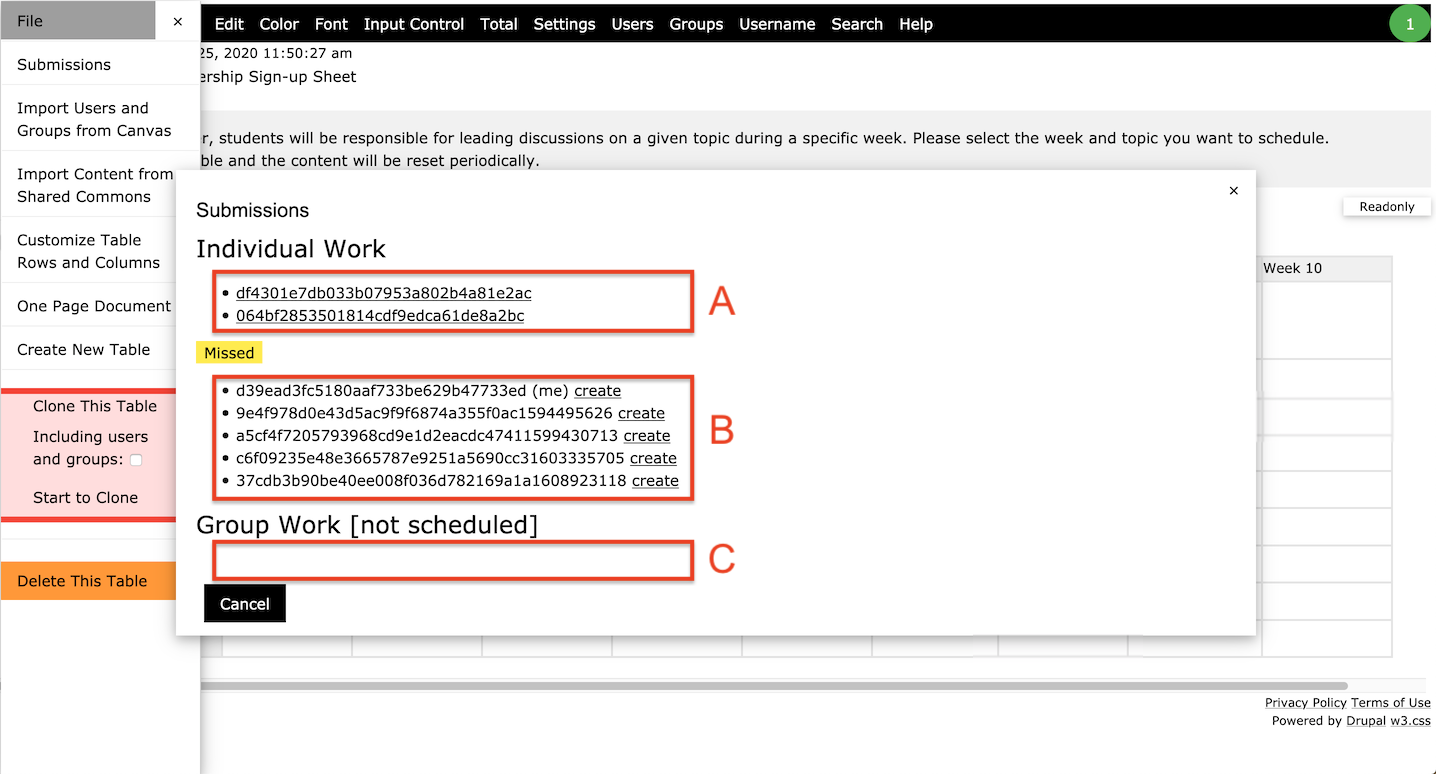
Task: Open the Groups menu
Action: [696, 24]
